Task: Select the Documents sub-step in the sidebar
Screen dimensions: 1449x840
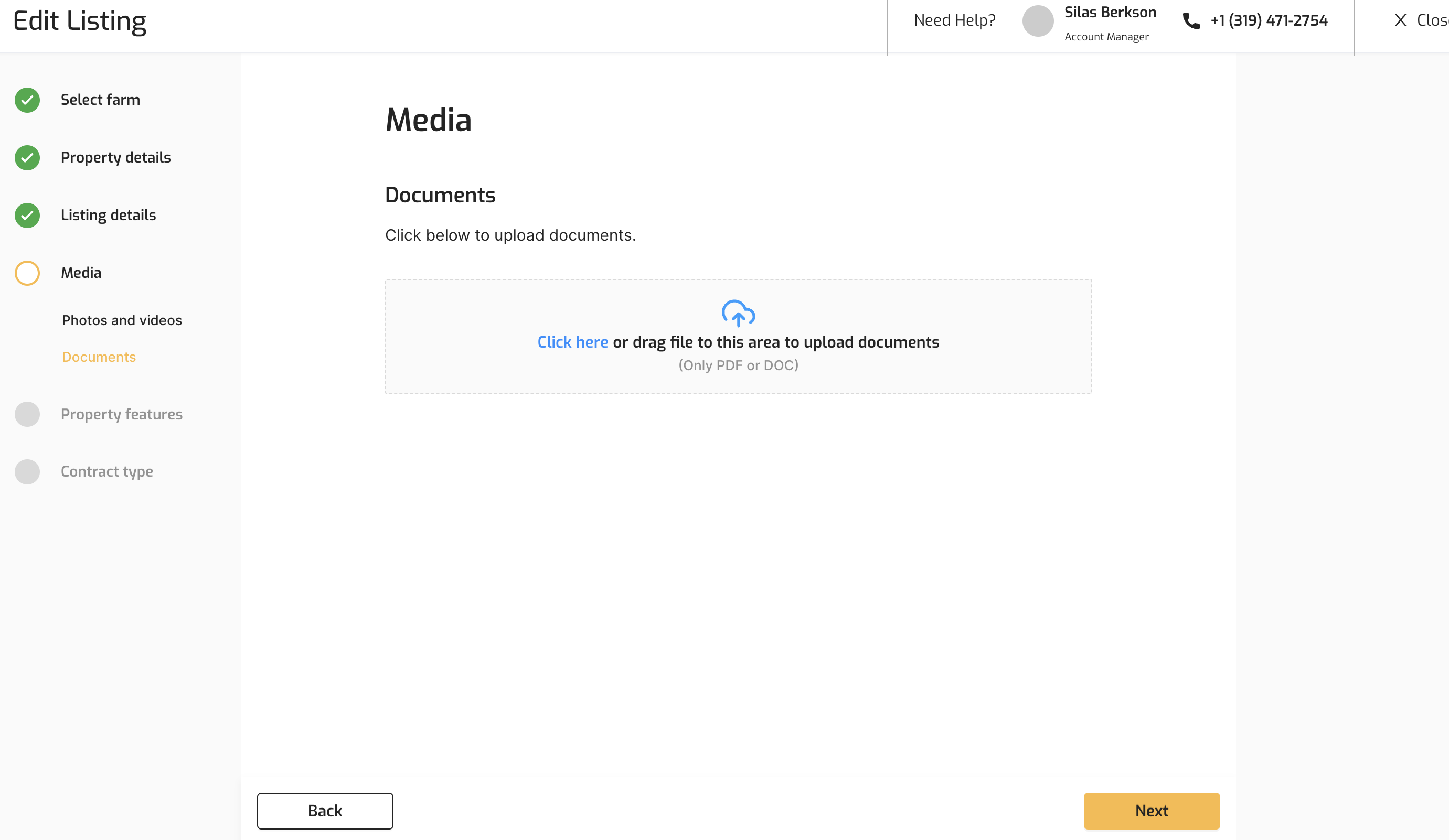Action: click(99, 358)
